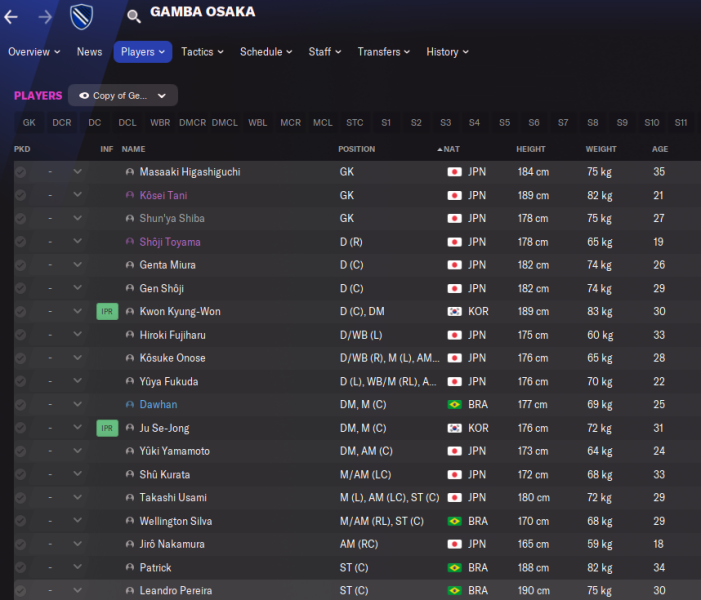Screen dimensions: 701x600
Task: Expand the position chevron for Kōsei Tani
Action: click(x=78, y=195)
